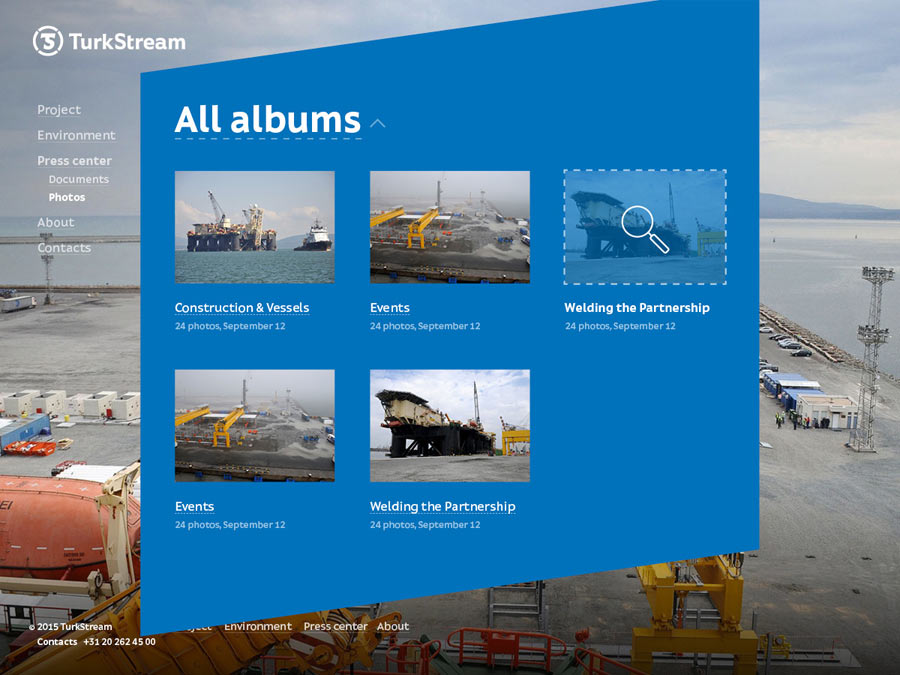This screenshot has height=675, width=900.
Task: Open the non-highlighted Welding the Partnership thumbnail
Action: coord(449,426)
